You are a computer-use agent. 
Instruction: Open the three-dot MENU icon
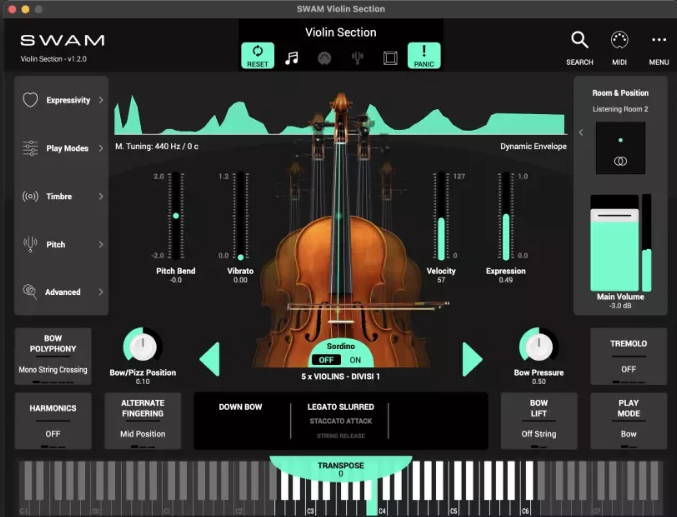point(659,40)
